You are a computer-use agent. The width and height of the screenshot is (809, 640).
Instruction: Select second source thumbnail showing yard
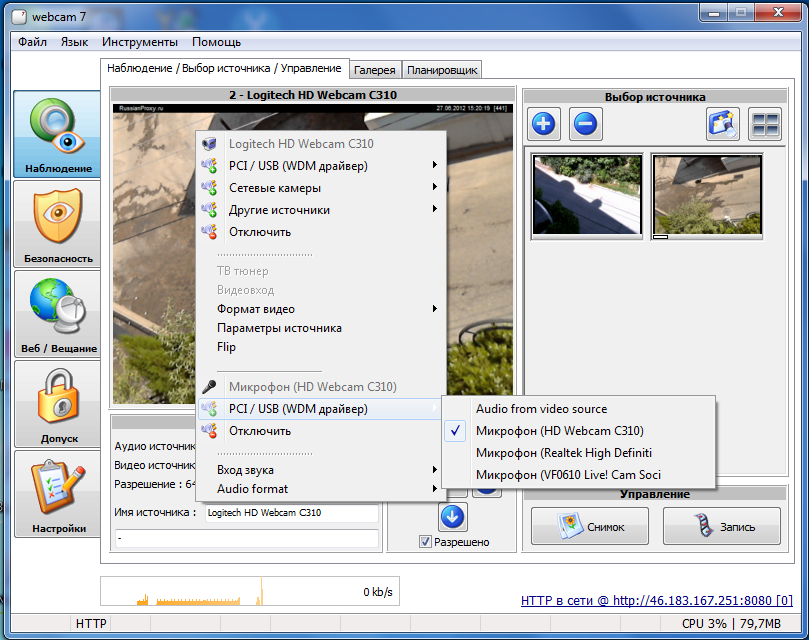click(x=707, y=196)
